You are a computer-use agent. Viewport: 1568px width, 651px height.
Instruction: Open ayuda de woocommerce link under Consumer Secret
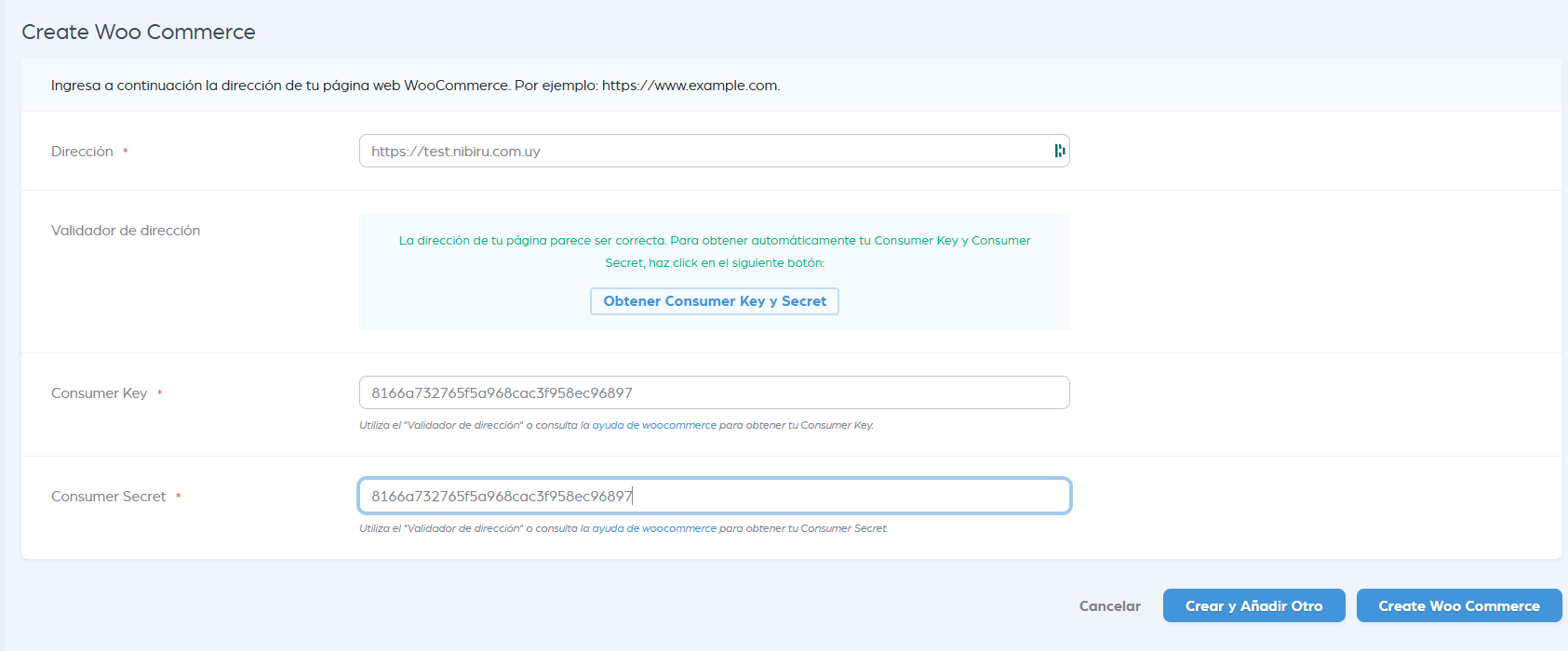tap(654, 528)
